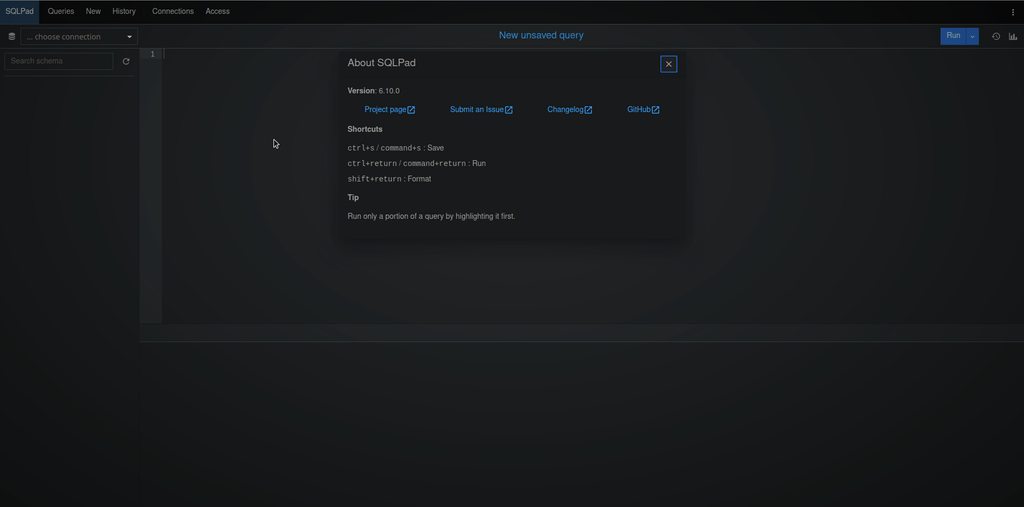Click the Version 6.10.0 text

[374, 91]
